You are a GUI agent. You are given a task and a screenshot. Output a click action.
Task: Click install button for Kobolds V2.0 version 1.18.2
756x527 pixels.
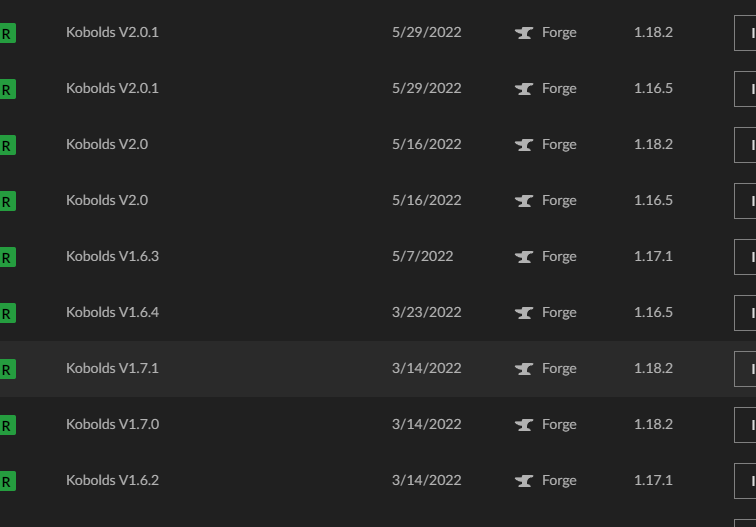pyautogui.click(x=745, y=145)
